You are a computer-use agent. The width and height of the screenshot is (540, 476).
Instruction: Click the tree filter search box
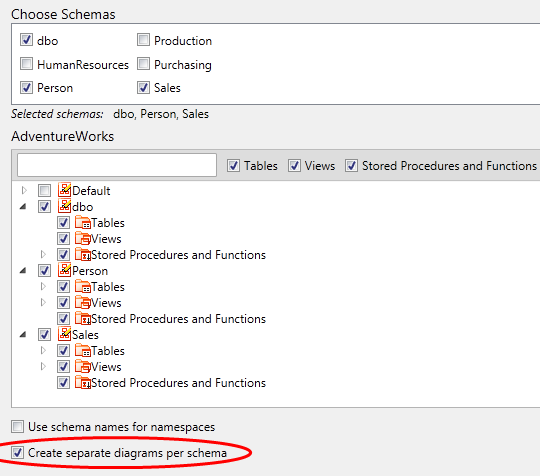[x=117, y=165]
